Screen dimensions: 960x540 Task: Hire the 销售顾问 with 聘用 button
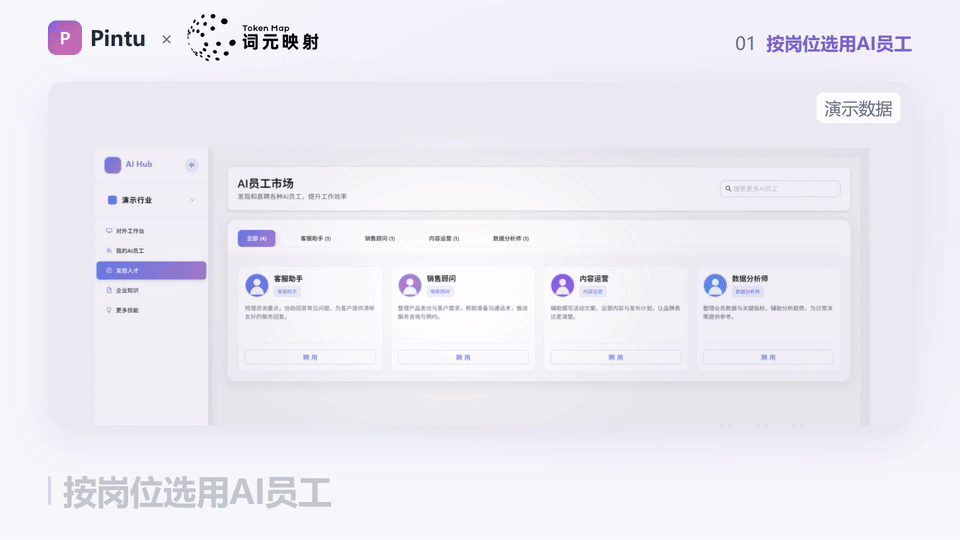pos(463,357)
